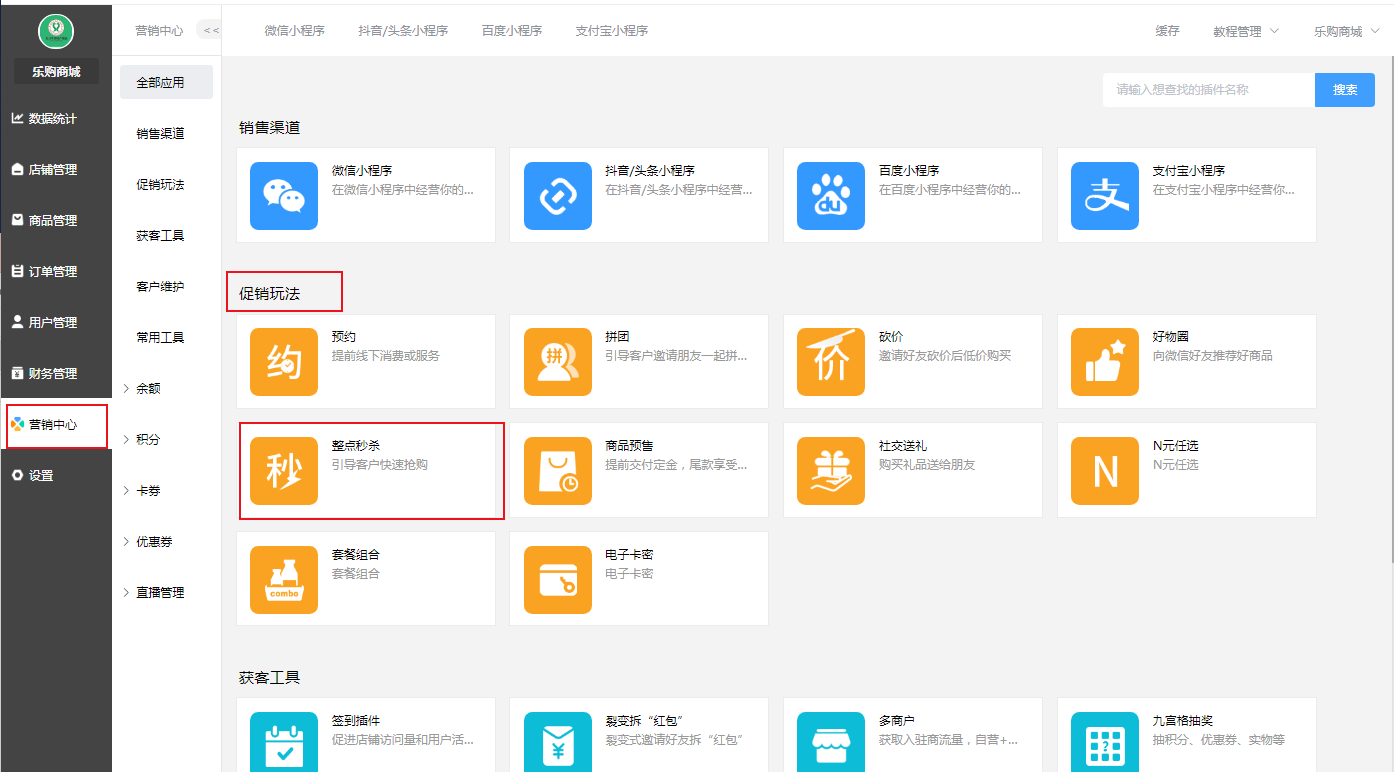Image resolution: width=1394 pixels, height=772 pixels.
Task: Switch to the 抖音/头条小程序 top tab
Action: tap(403, 31)
